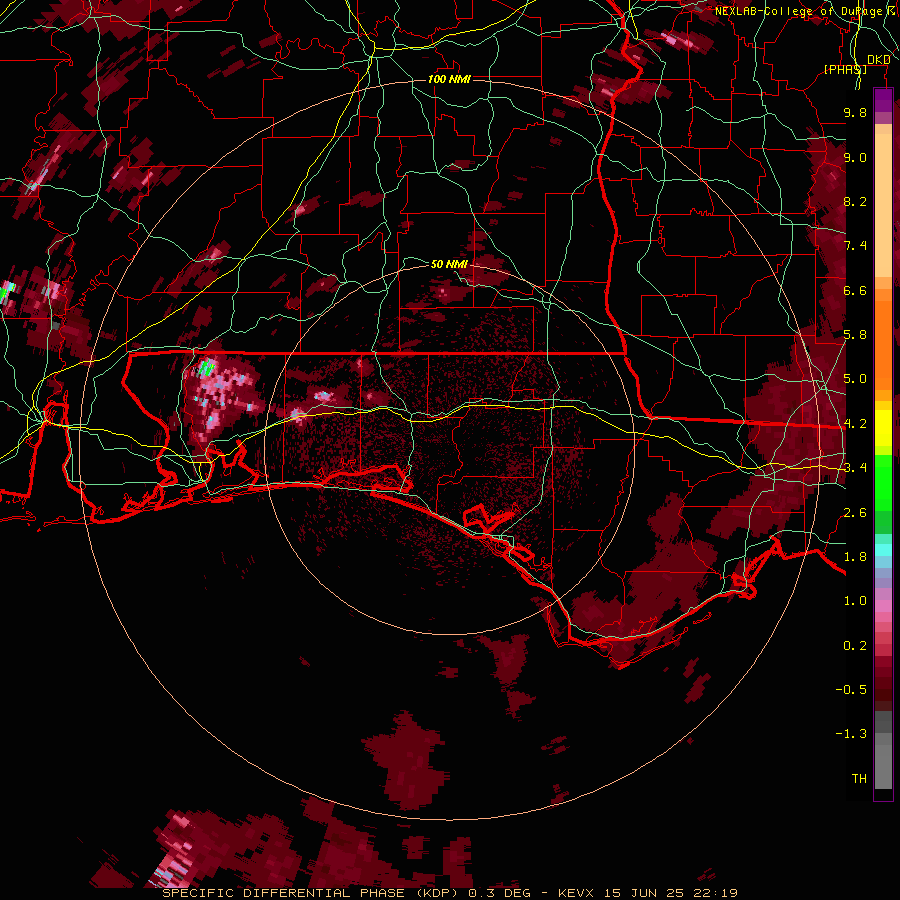900x900 pixels.
Task: Click the 100 NMI range ring label
Action: tap(449, 79)
